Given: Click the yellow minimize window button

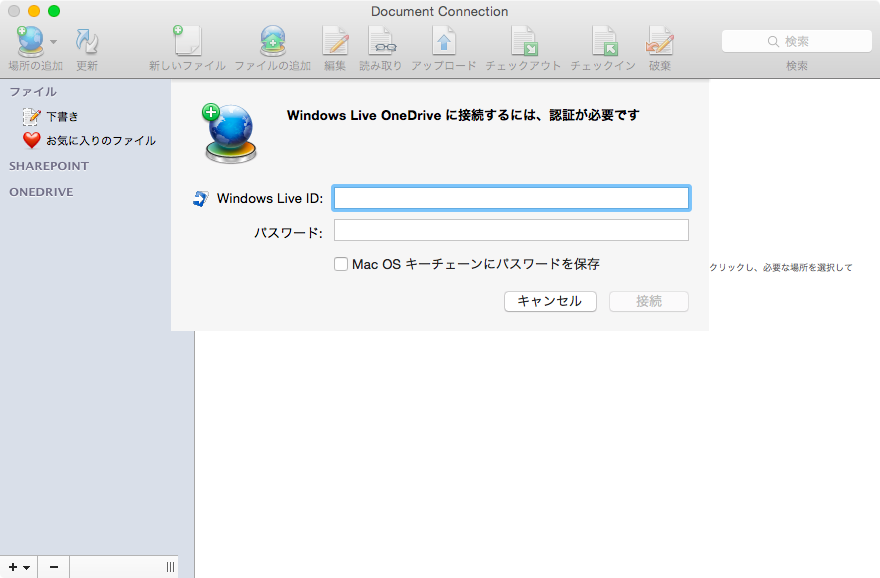Looking at the screenshot, I should pos(34,11).
